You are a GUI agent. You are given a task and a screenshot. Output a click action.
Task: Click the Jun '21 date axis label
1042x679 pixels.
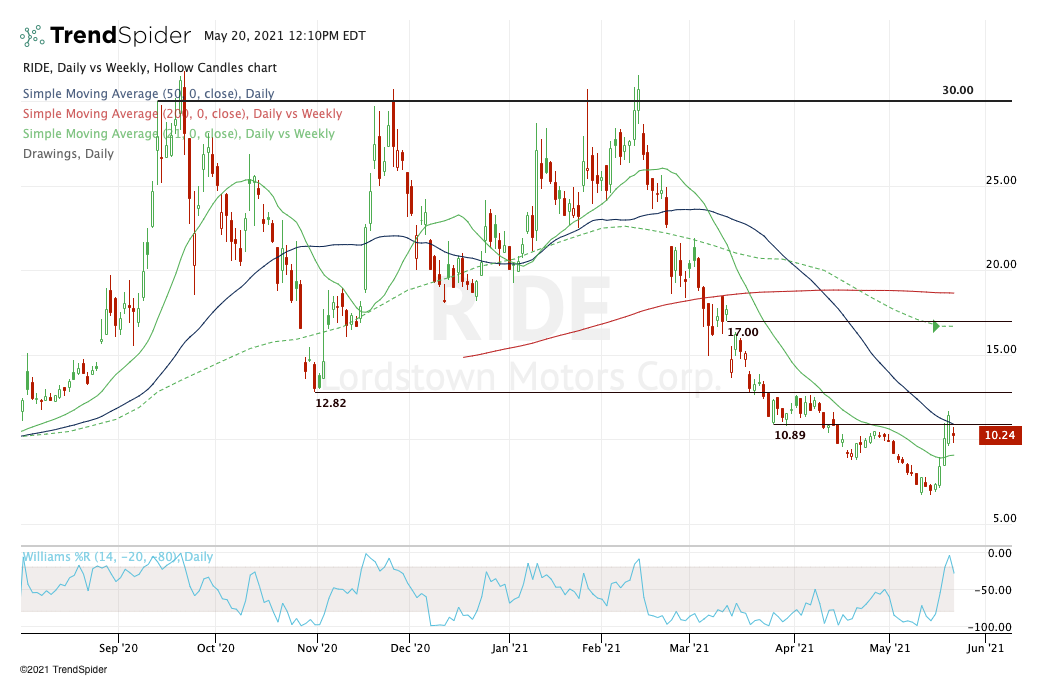985,648
